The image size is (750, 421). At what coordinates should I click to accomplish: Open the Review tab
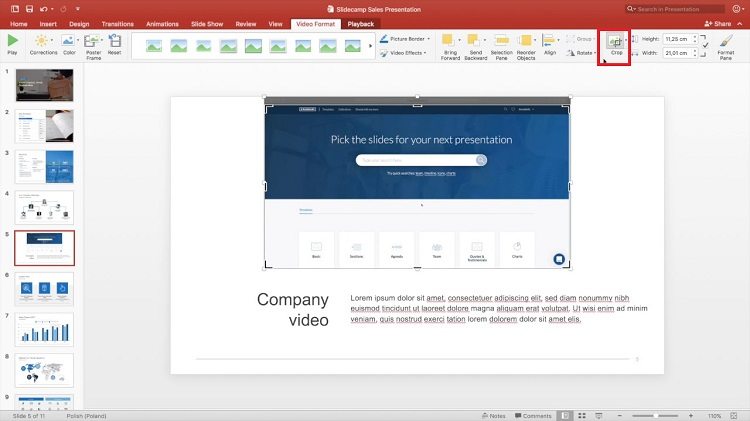point(246,24)
